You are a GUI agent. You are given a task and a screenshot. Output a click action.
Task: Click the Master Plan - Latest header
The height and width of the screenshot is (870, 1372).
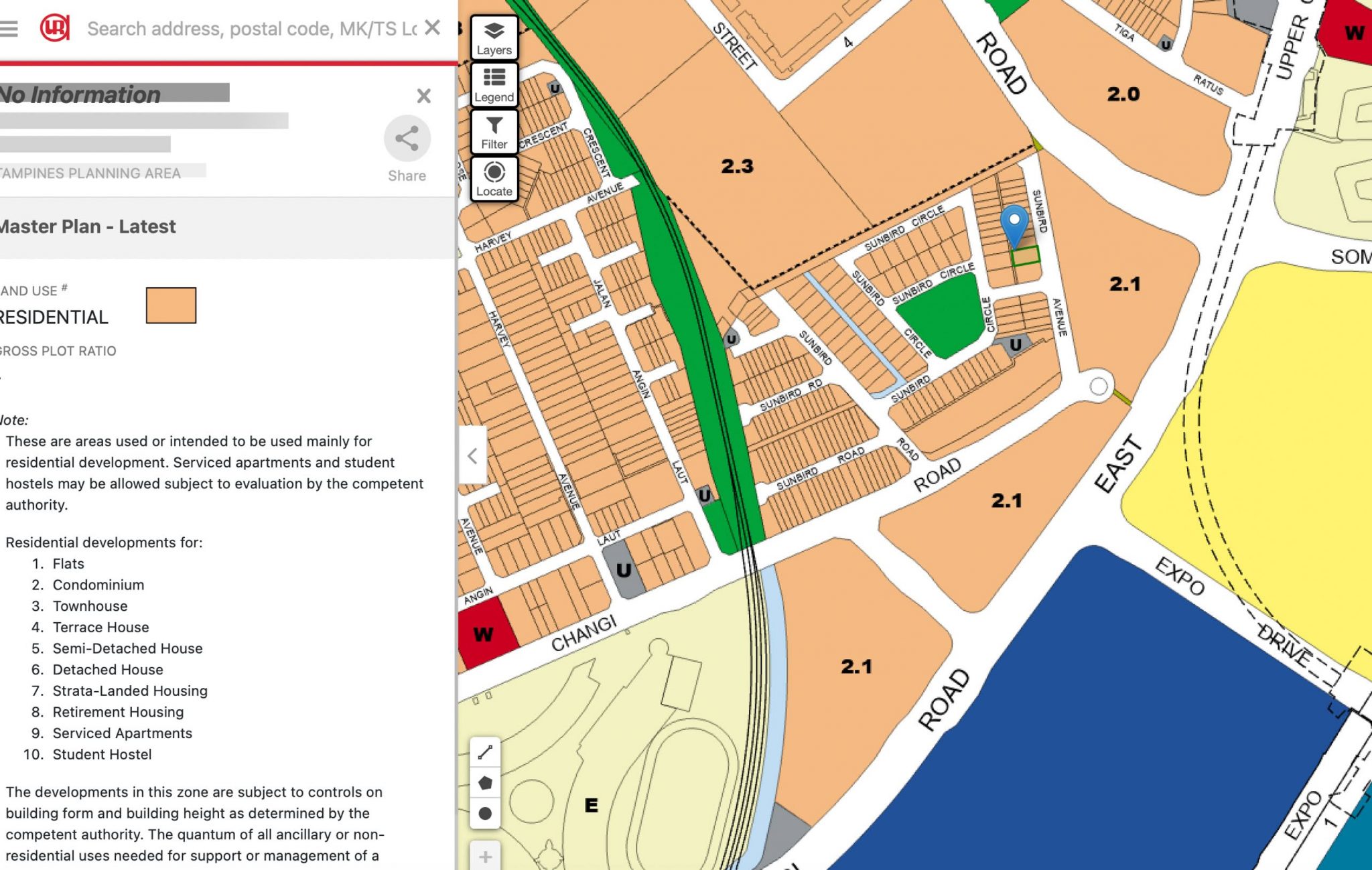pyautogui.click(x=87, y=226)
